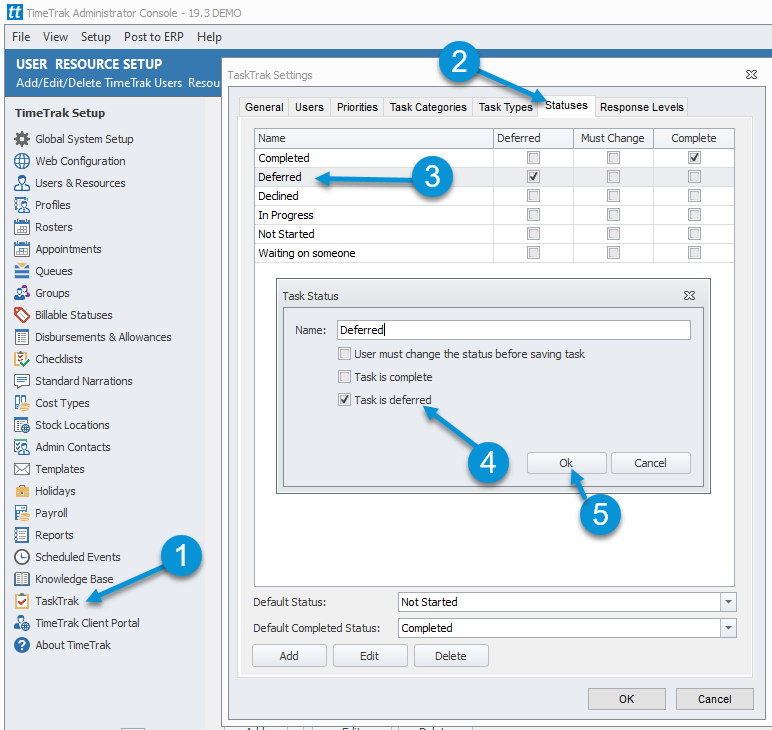Click the status Name input field
This screenshot has width=772, height=730.
click(514, 330)
